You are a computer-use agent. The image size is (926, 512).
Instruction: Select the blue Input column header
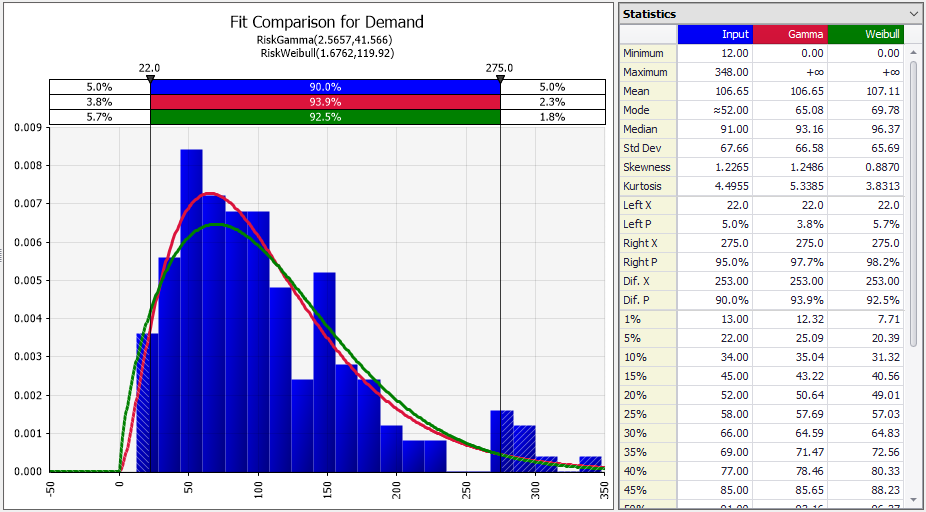(714, 34)
